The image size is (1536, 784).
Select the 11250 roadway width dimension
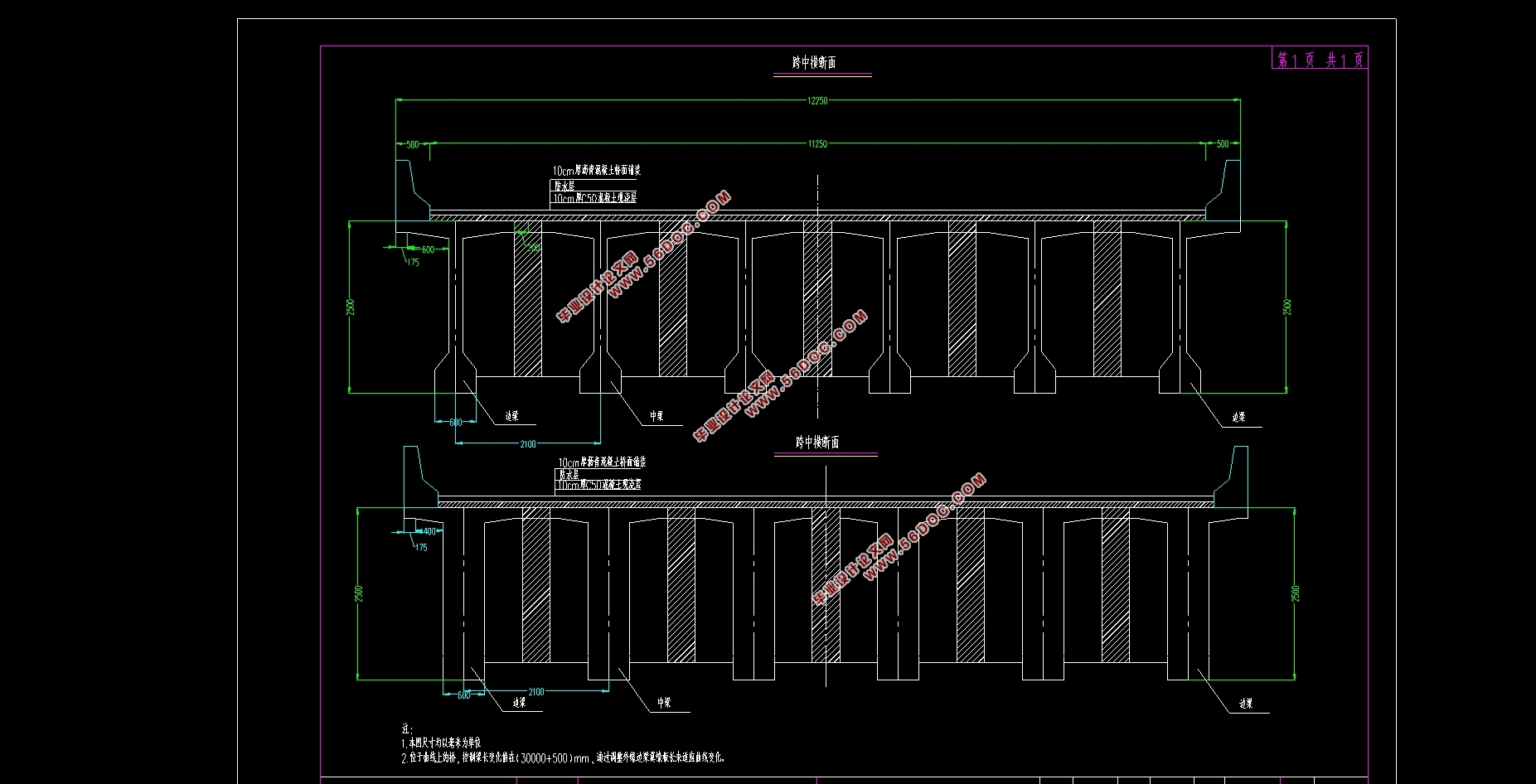tap(817, 143)
